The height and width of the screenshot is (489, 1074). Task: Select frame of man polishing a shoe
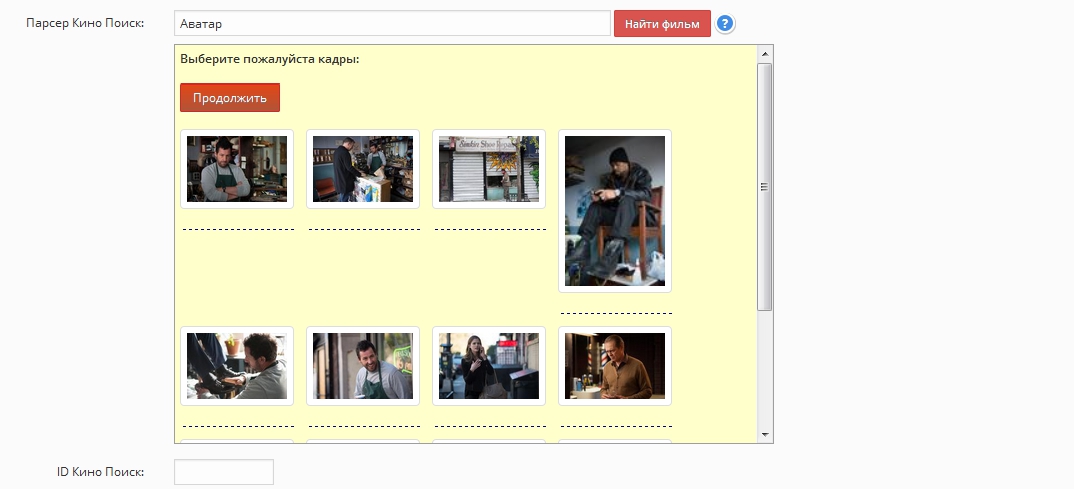pos(237,366)
